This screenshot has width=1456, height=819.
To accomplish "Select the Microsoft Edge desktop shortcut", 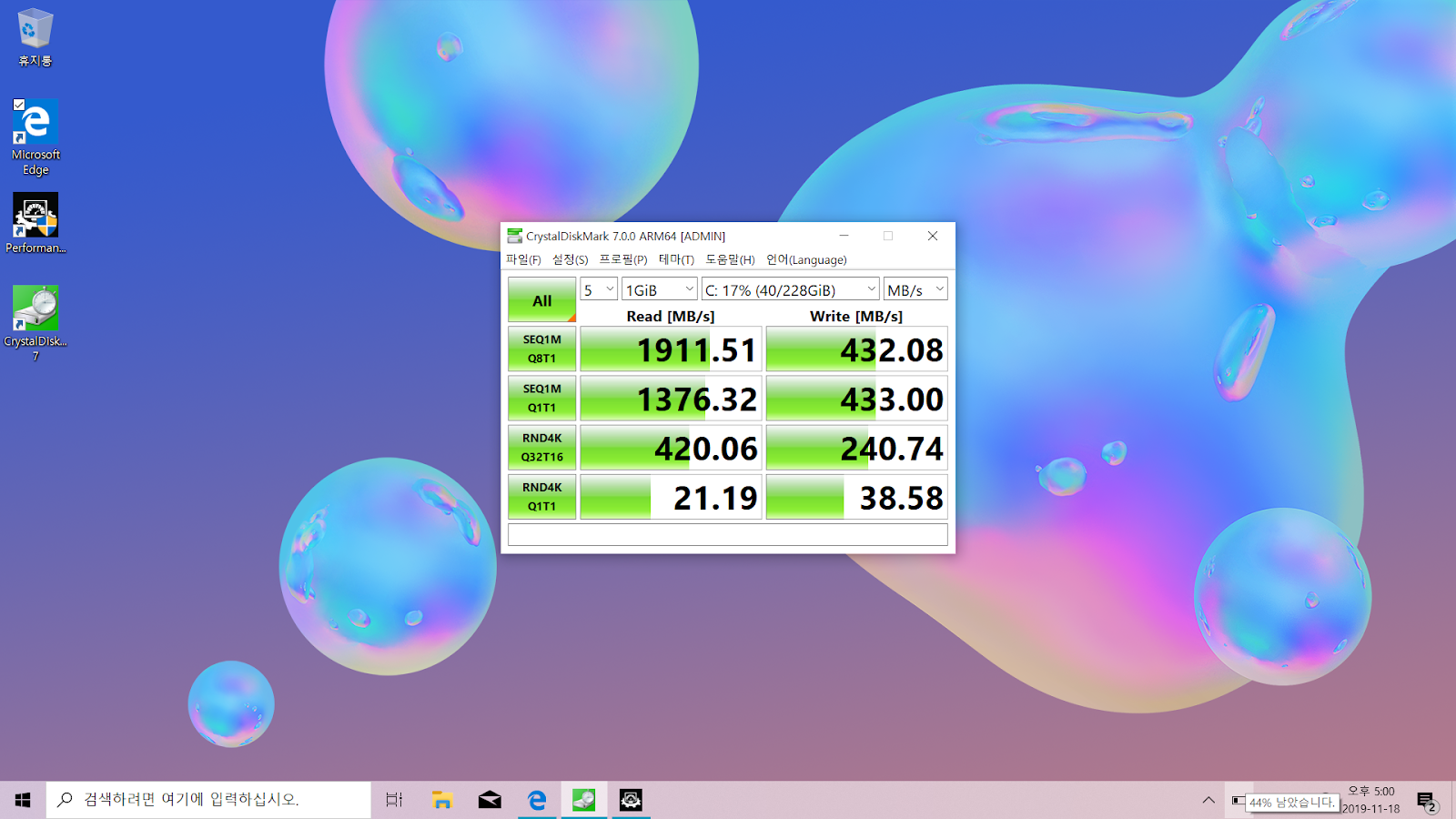I will [x=35, y=137].
